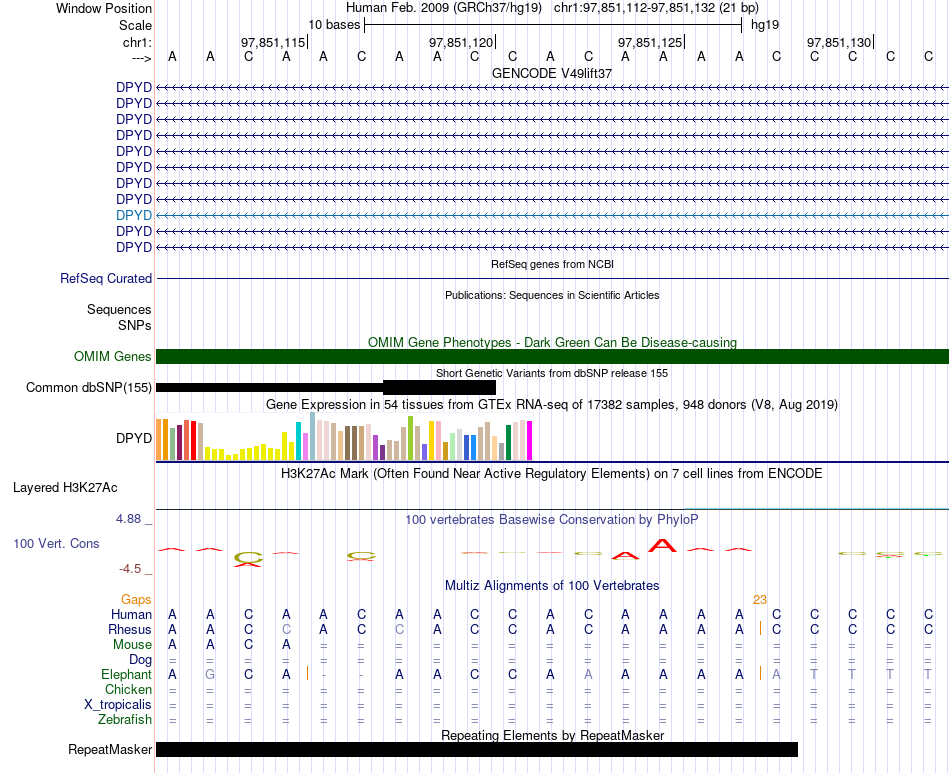
Task: Click the Elephant species label
Action: [127, 674]
